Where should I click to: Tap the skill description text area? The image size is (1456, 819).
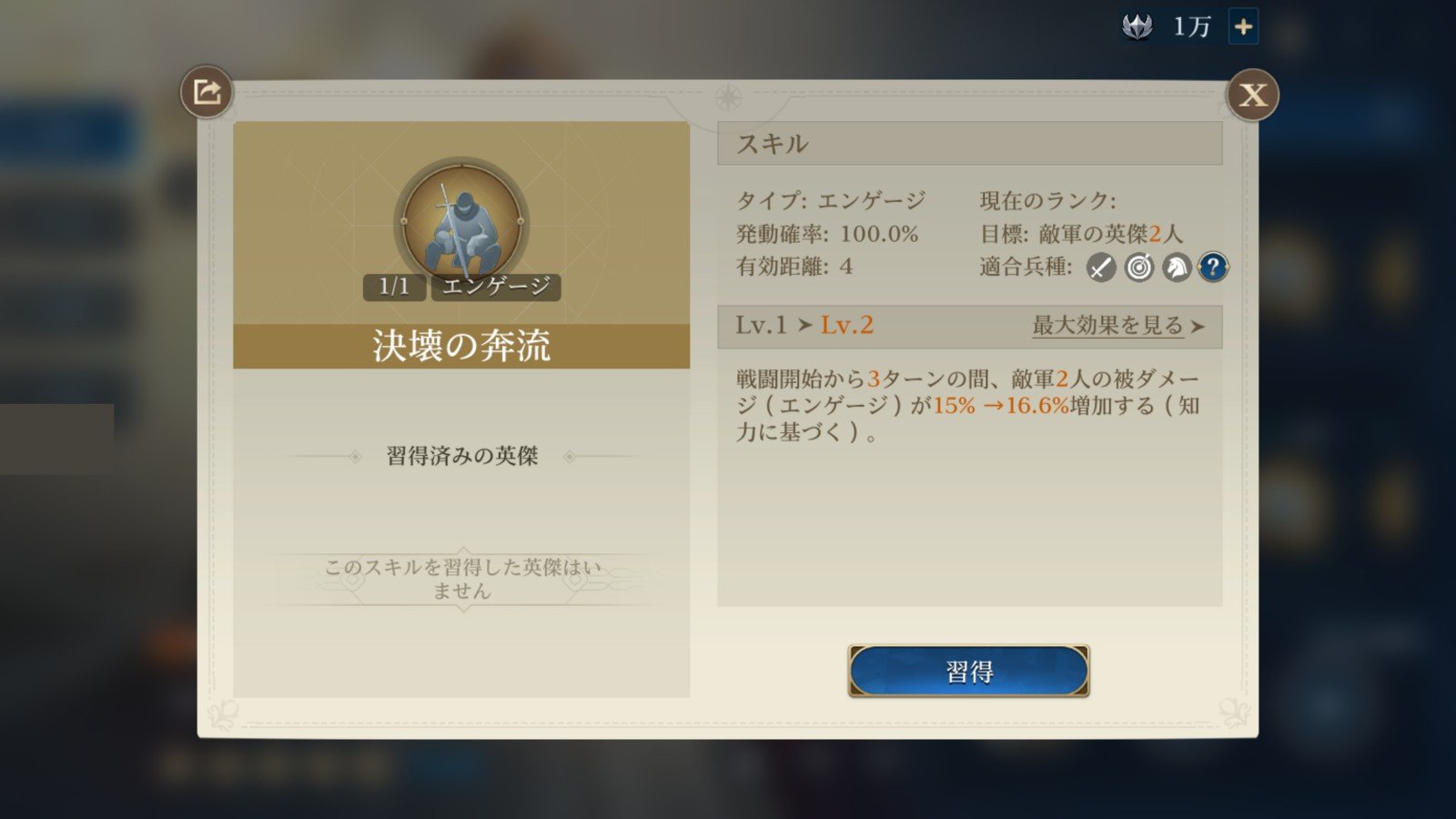[x=968, y=405]
